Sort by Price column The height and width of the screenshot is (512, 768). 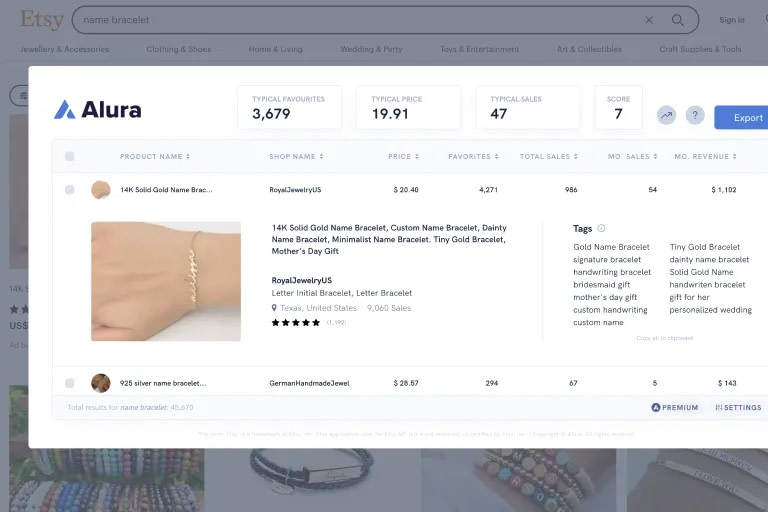(404, 156)
